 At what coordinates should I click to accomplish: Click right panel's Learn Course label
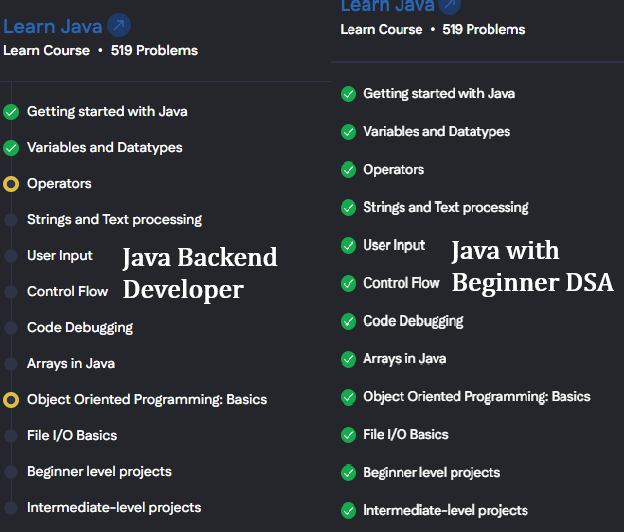tap(381, 29)
